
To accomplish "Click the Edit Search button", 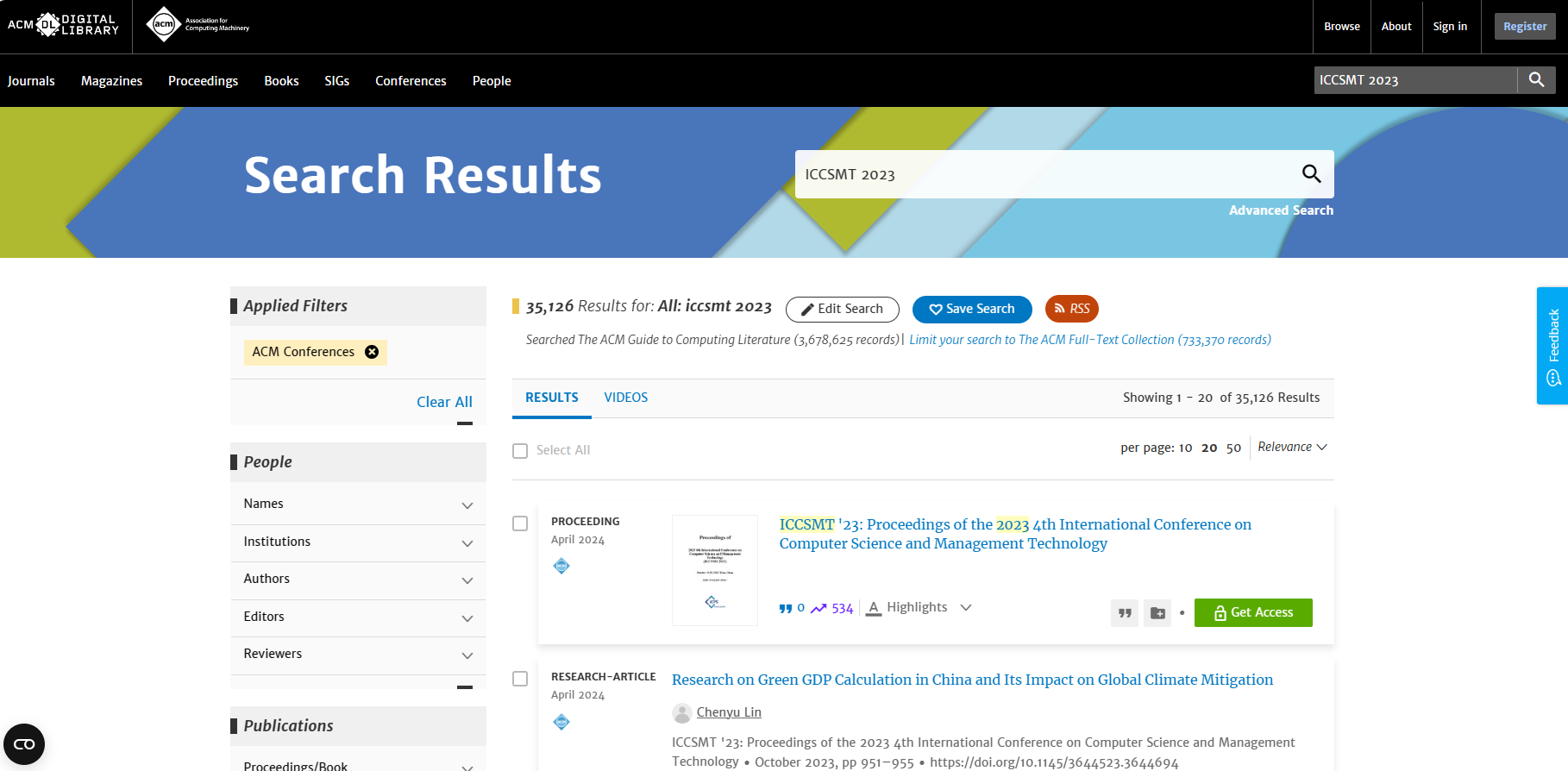I will [842, 309].
